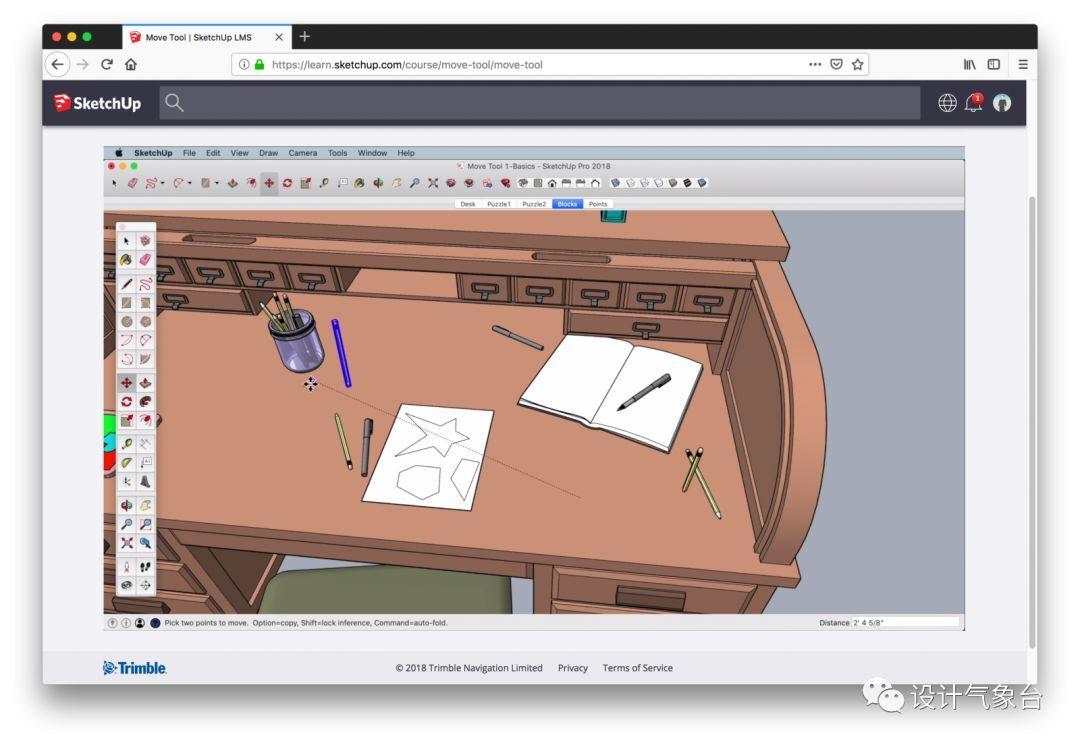Select the Polygon tool in floating palette
The width and height of the screenshot is (1080, 745).
145,322
